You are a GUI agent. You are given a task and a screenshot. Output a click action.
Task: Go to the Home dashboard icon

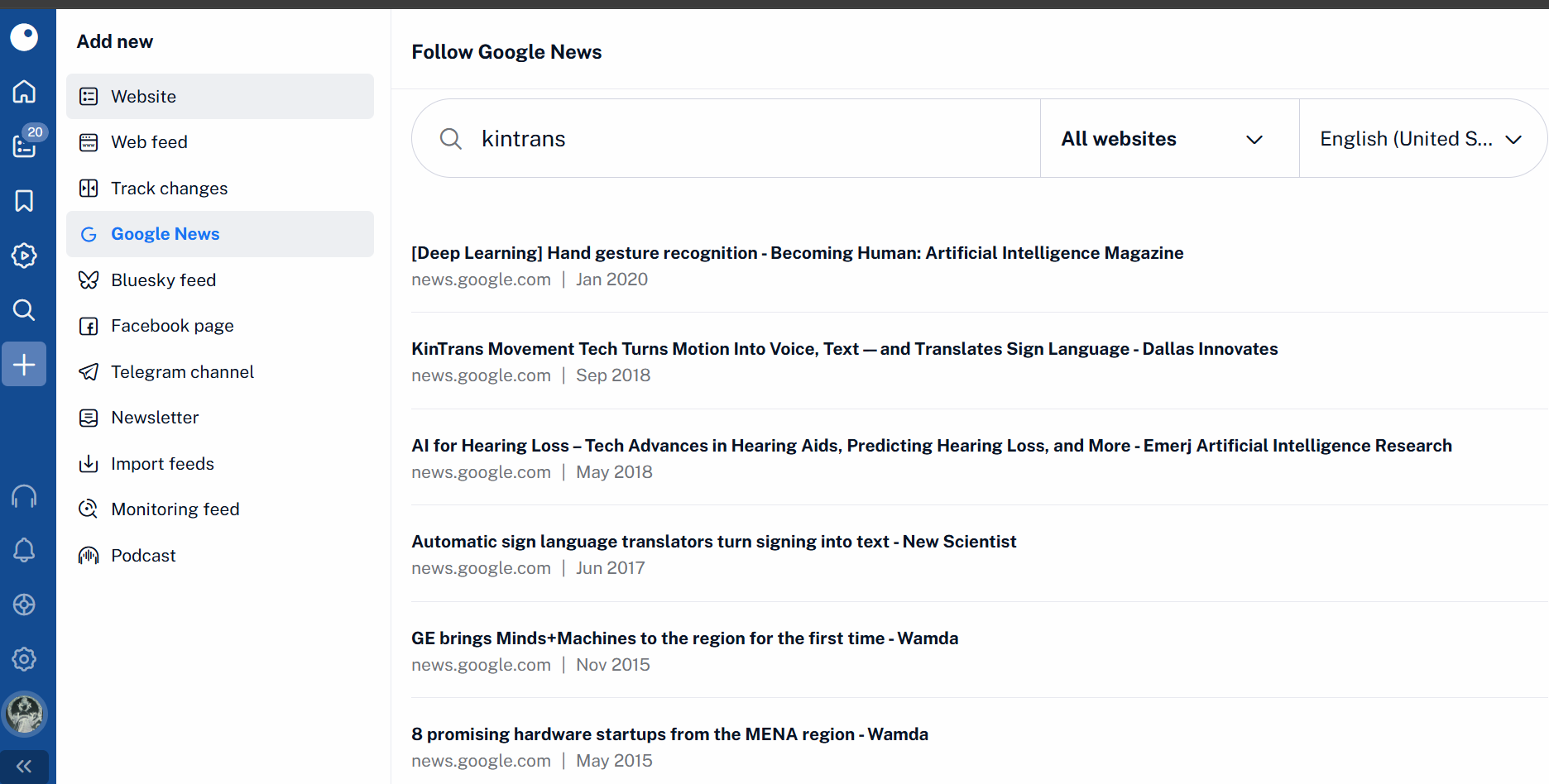(24, 91)
